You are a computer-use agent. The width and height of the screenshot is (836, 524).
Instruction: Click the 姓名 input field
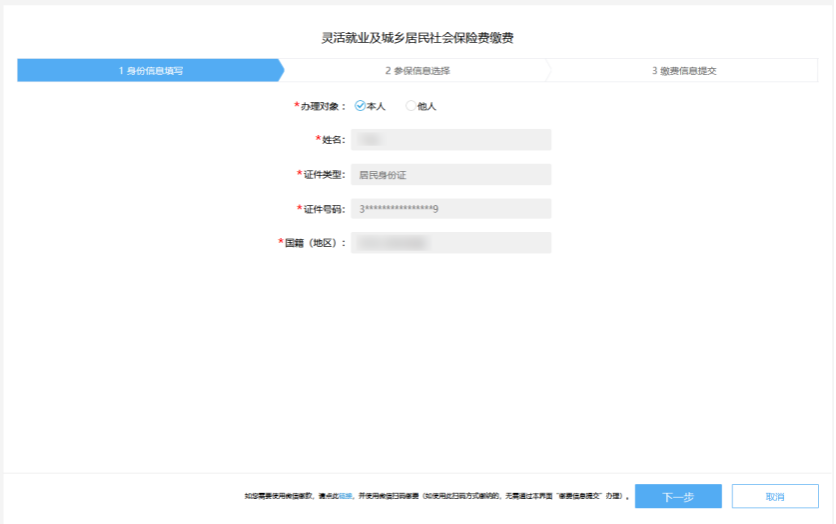[450, 140]
